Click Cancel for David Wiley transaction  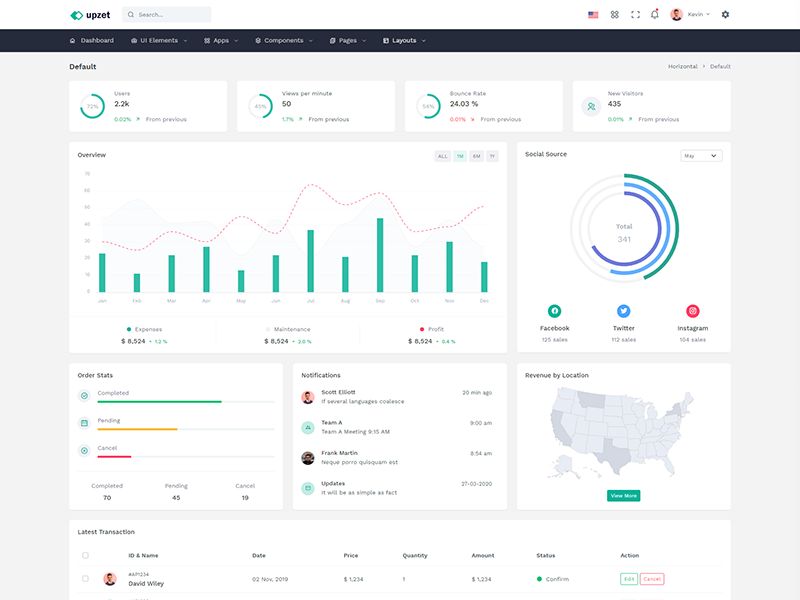pos(652,579)
